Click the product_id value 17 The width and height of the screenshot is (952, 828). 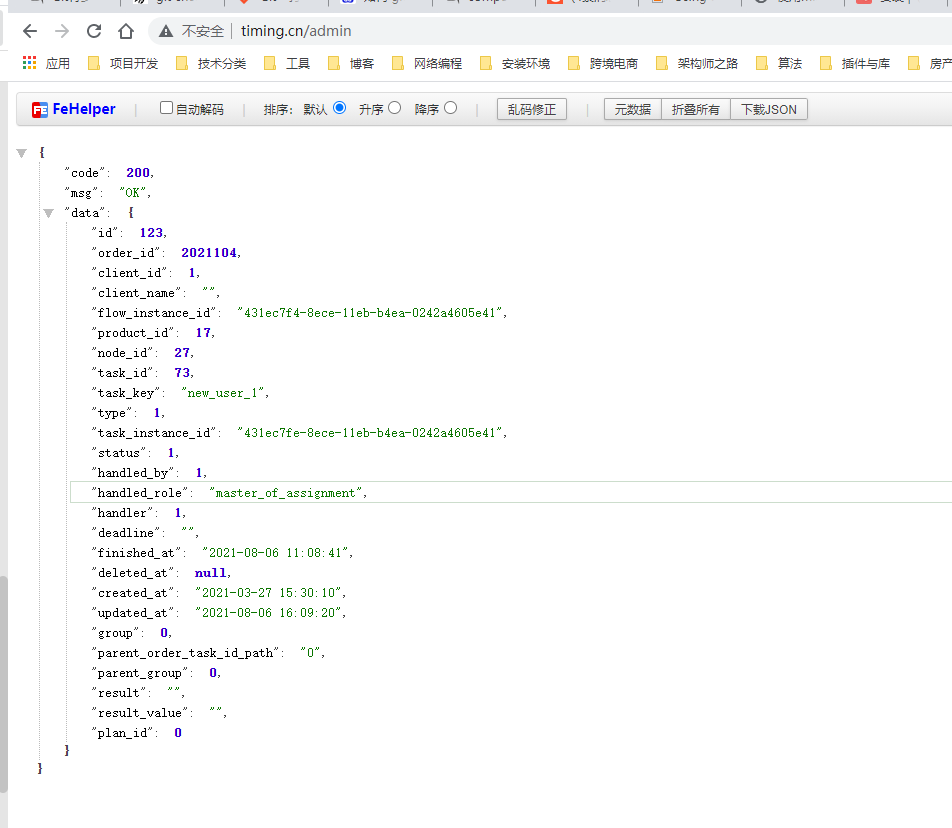click(x=203, y=333)
